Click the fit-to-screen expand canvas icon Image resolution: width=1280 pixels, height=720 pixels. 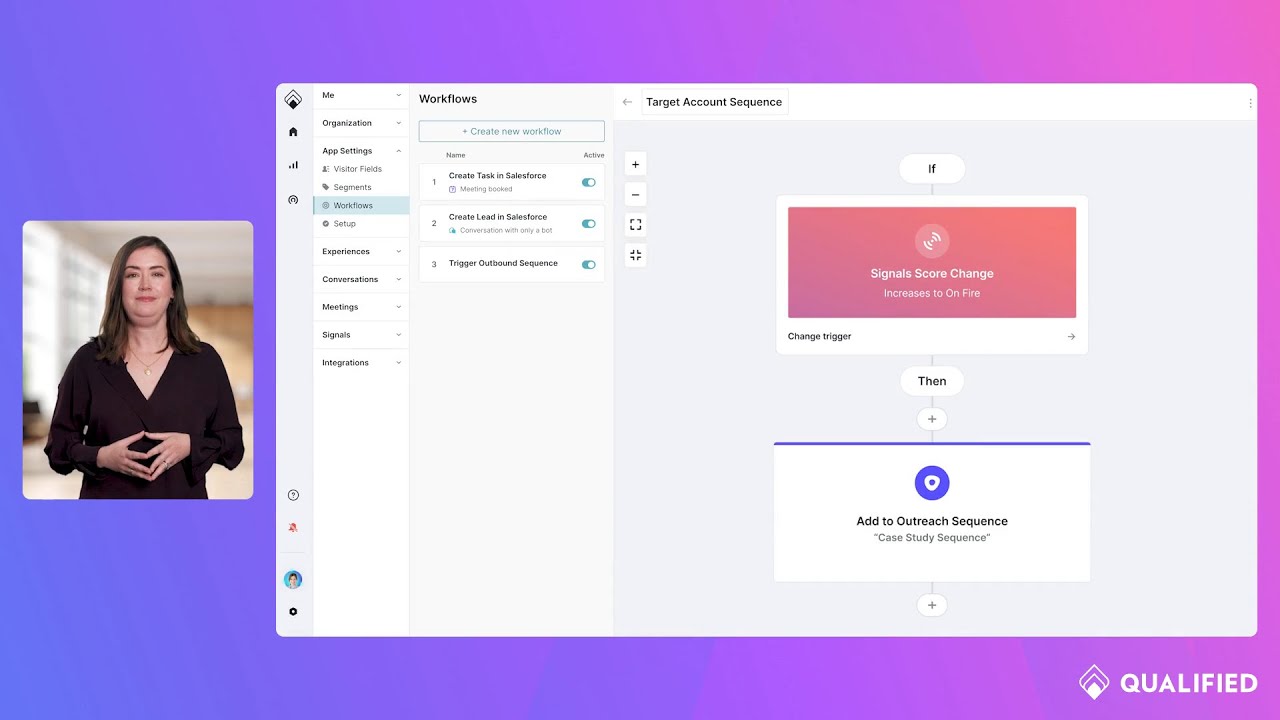pos(635,225)
